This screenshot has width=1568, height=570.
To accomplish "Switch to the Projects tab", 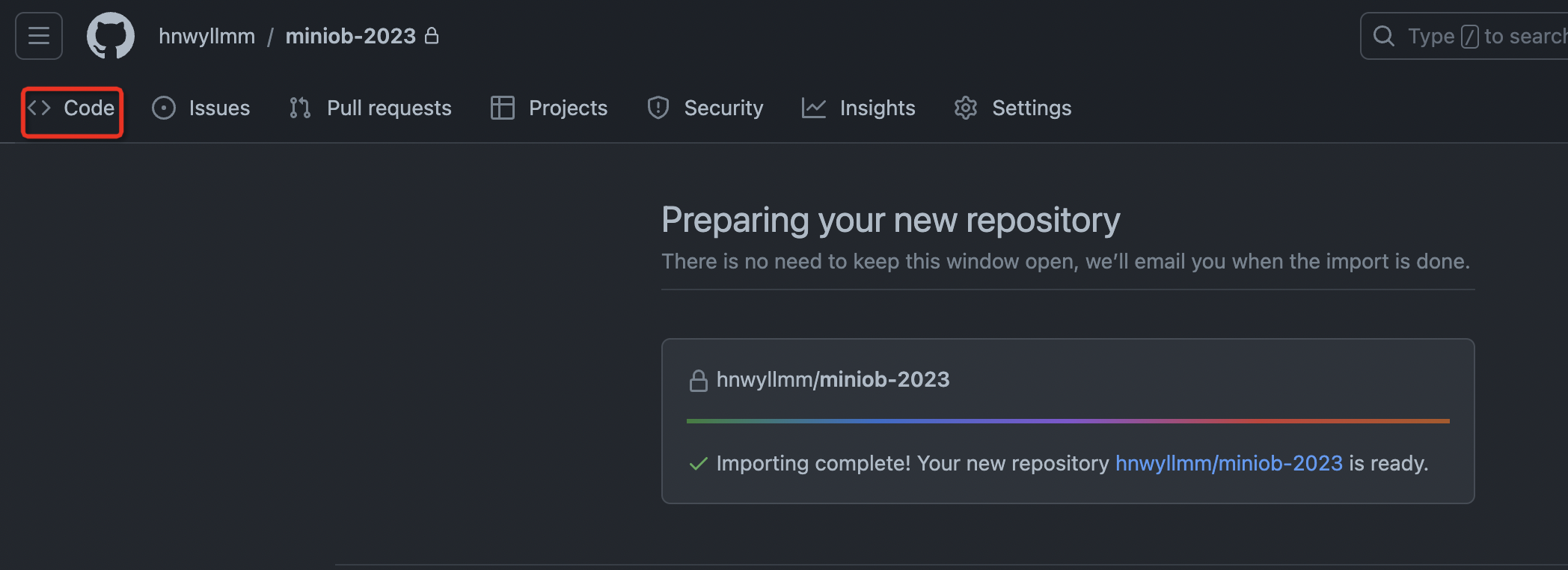I will [548, 108].
